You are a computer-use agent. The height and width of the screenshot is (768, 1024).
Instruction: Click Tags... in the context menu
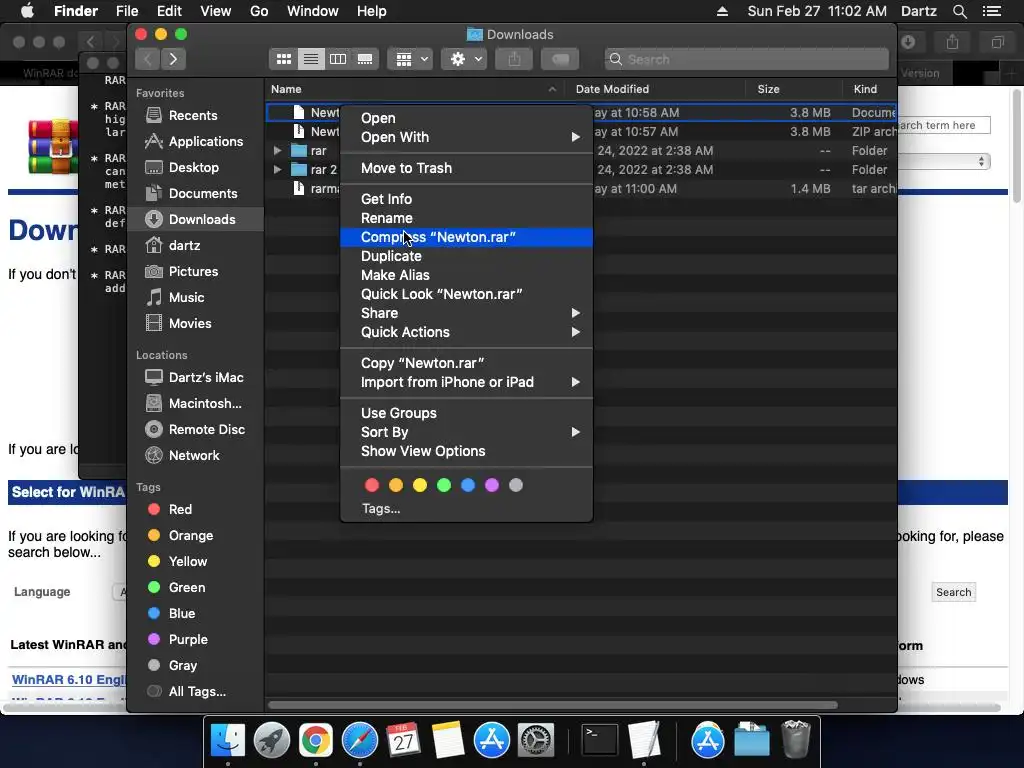(x=381, y=509)
